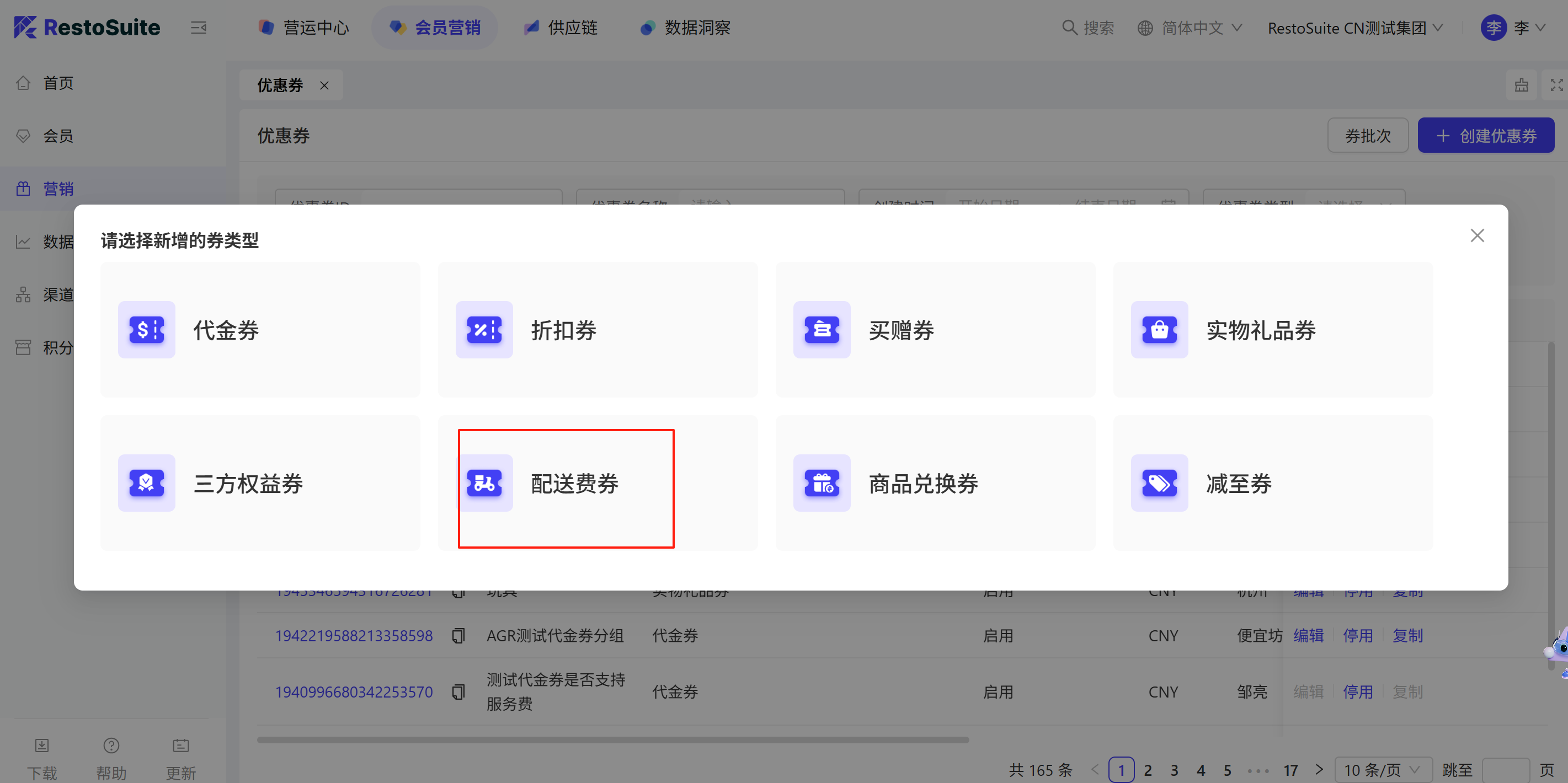Click the 下载 download icon
This screenshot has width=1568, height=783.
[x=41, y=746]
